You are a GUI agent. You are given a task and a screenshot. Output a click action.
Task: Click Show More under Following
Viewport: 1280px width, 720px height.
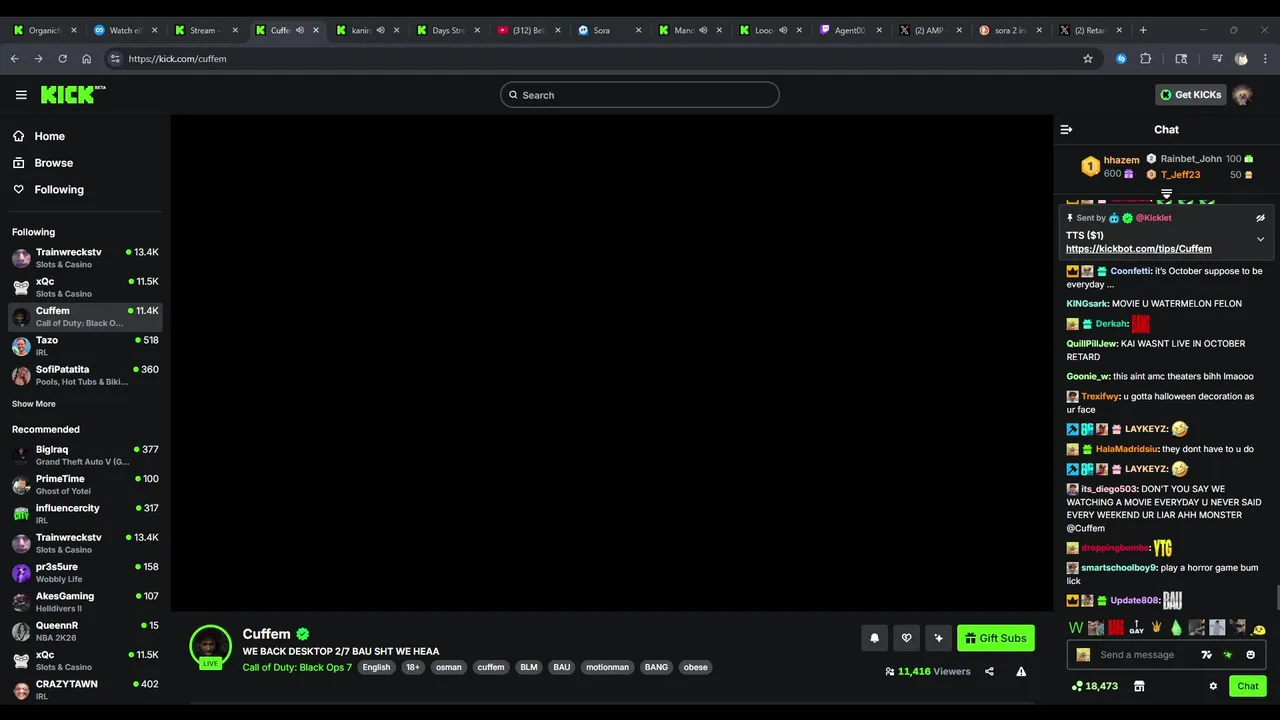click(34, 404)
